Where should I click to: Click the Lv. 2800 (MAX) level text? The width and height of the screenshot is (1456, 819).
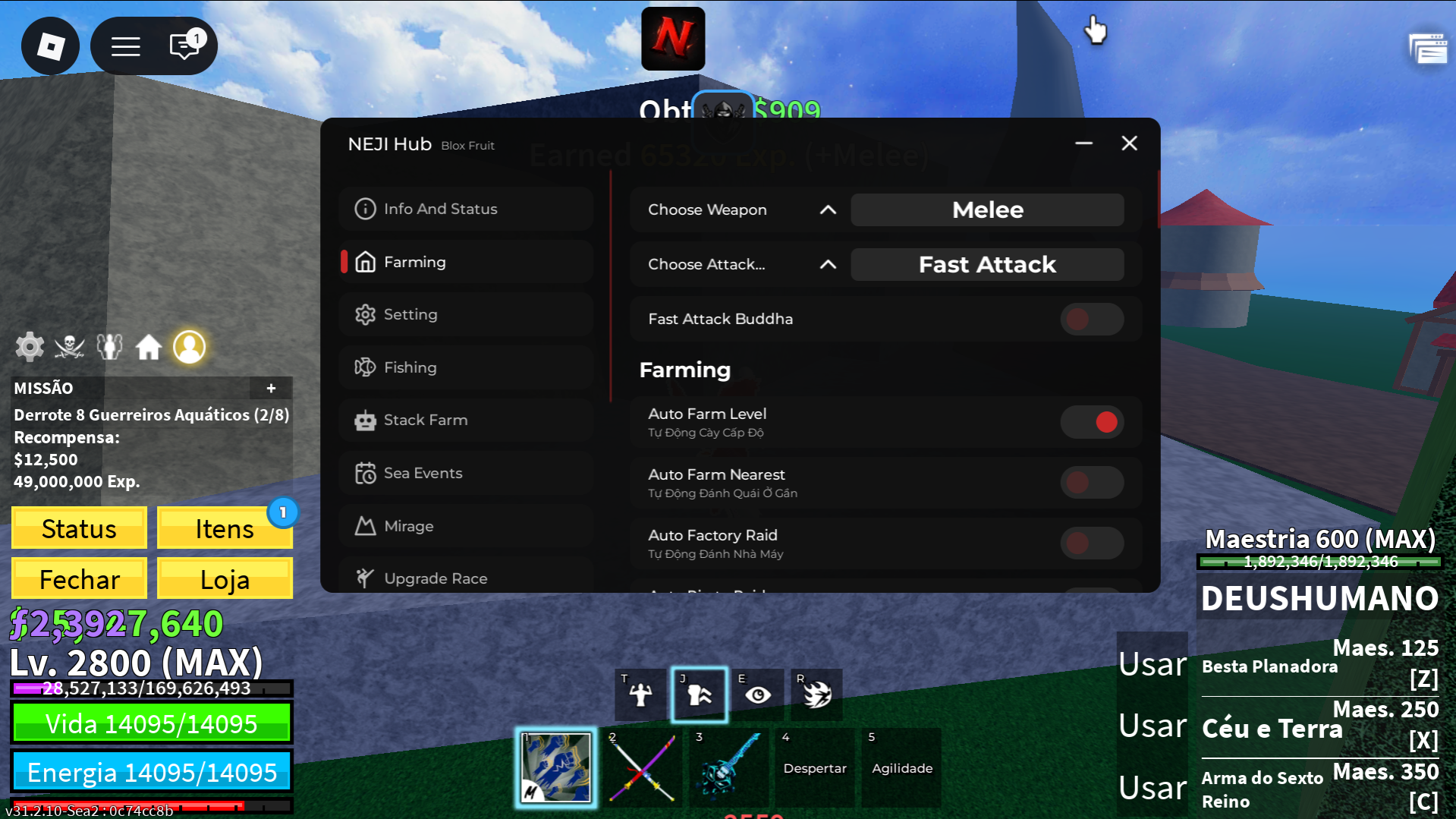coord(136,663)
